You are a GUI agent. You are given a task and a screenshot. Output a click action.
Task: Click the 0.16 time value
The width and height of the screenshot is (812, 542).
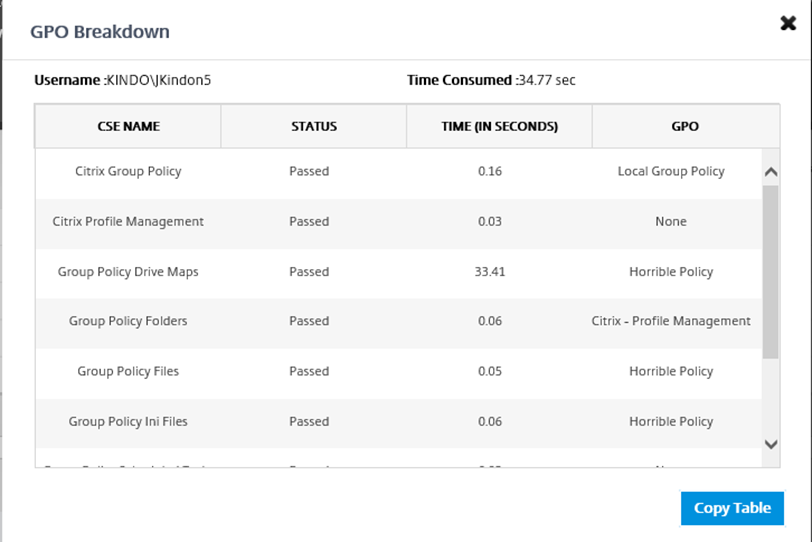pos(490,171)
